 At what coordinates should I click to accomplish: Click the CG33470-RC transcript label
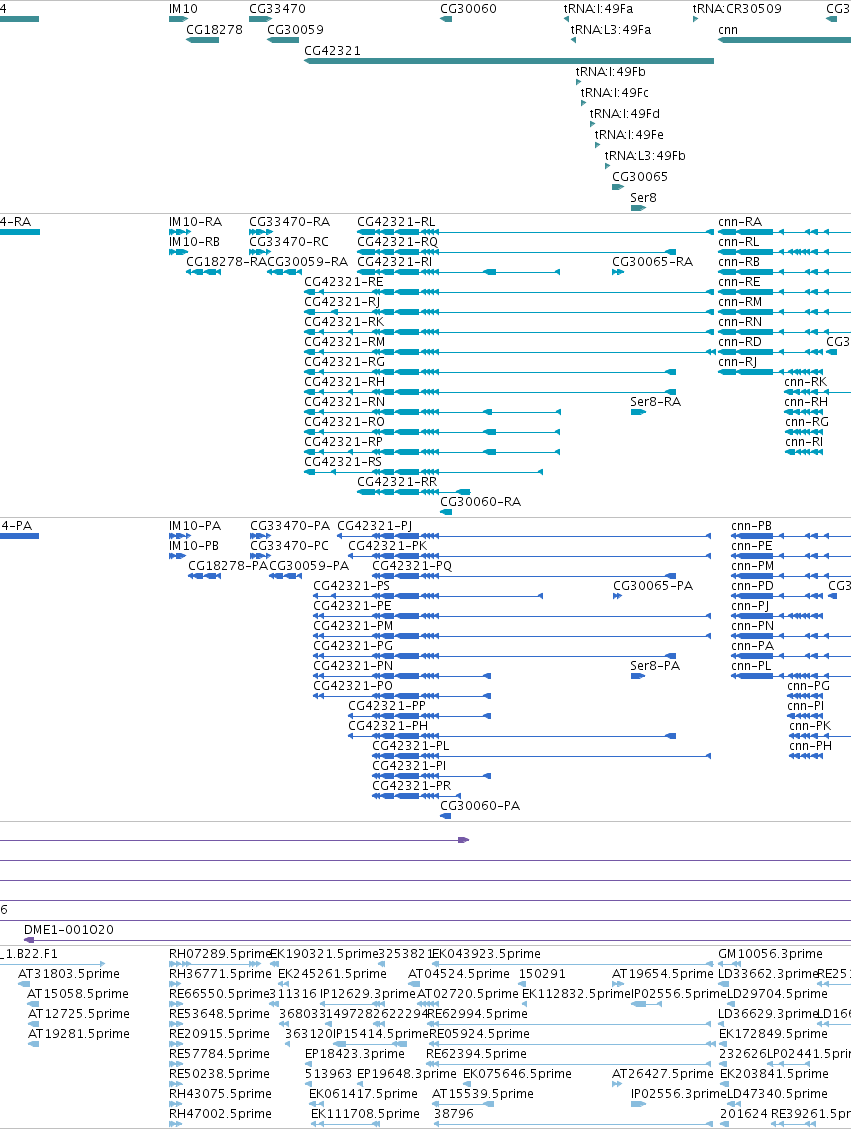(x=289, y=242)
